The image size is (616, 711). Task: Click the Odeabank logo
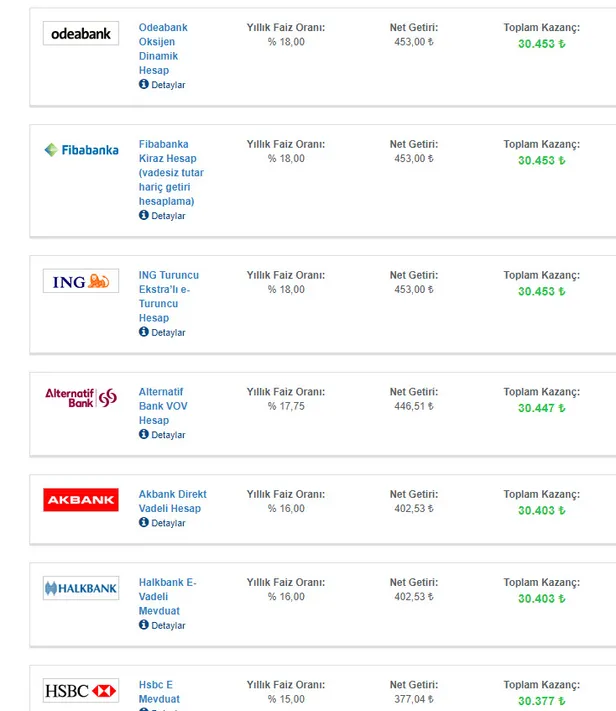81,34
